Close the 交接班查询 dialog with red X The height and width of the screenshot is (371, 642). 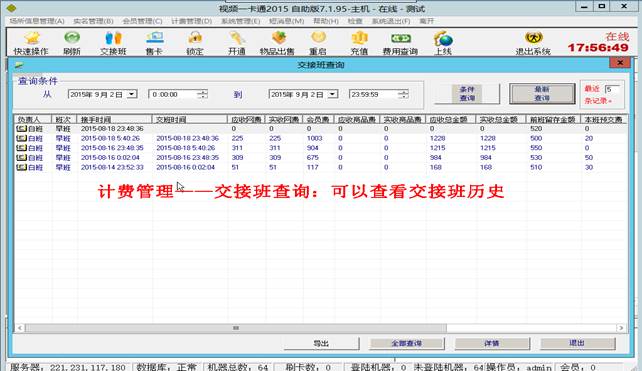tap(620, 63)
